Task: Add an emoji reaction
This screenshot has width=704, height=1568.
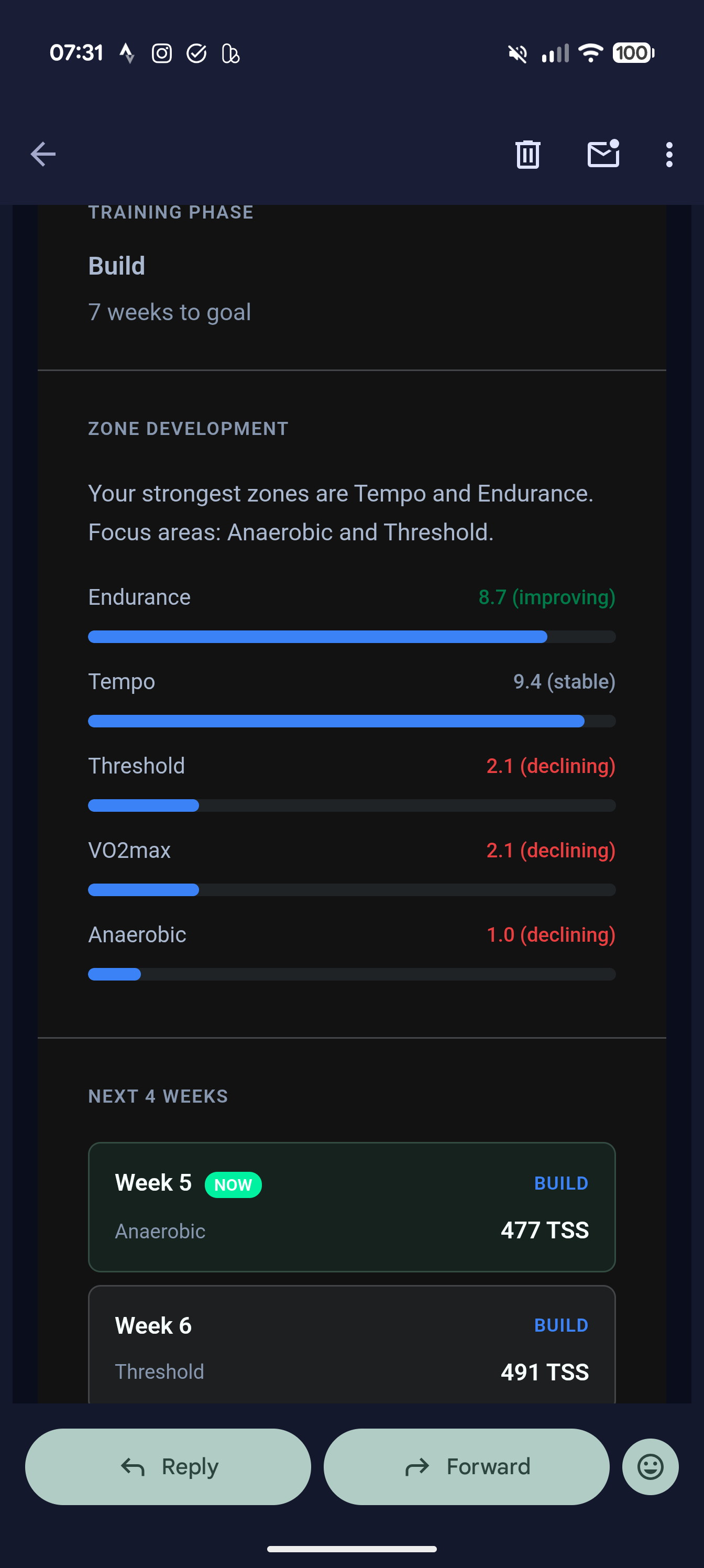Action: pyautogui.click(x=650, y=1466)
